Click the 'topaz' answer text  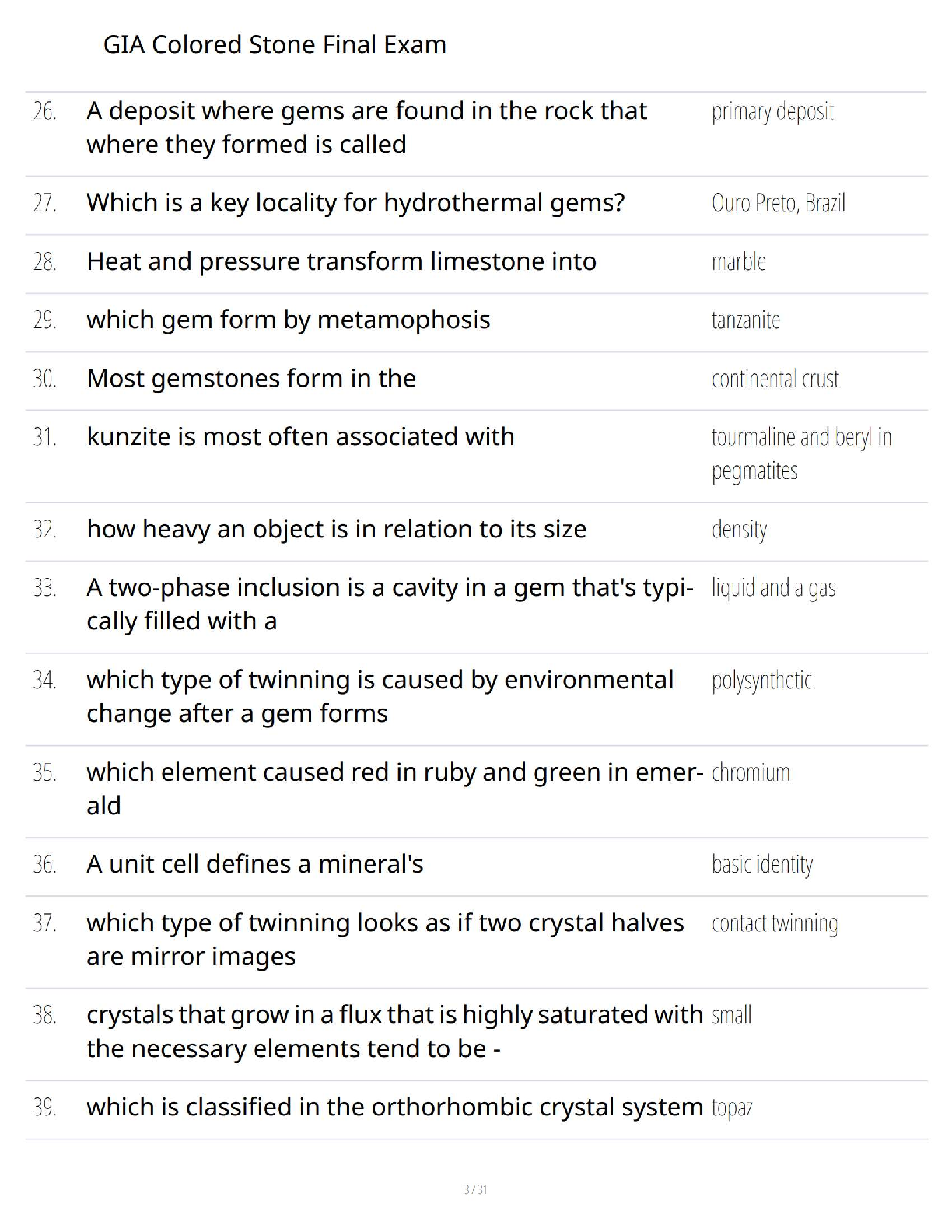pos(732,1108)
